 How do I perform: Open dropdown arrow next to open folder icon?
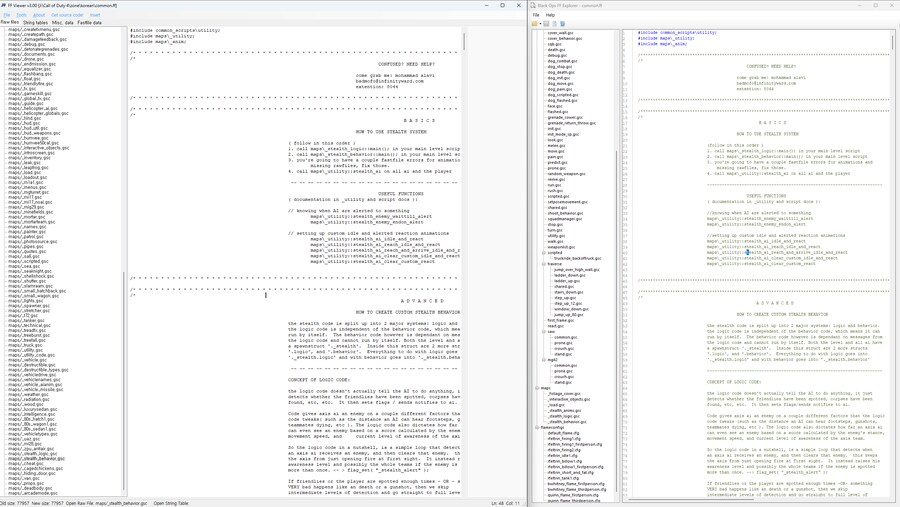click(541, 24)
